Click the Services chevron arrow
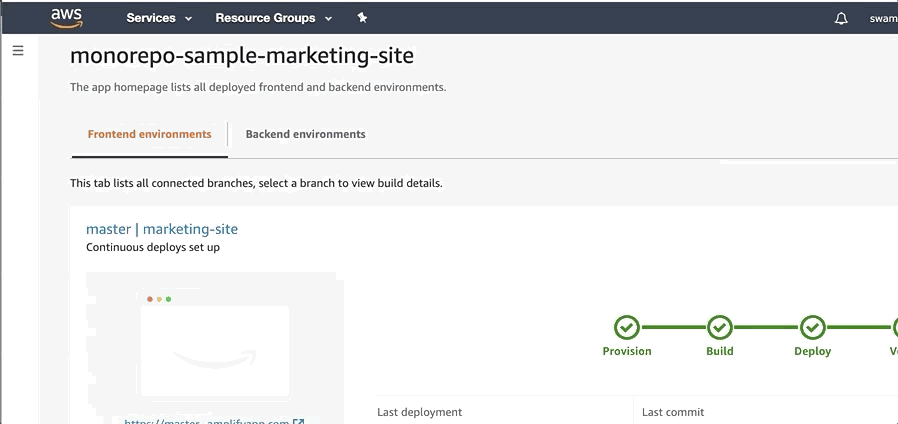Image resolution: width=898 pixels, height=424 pixels. [188, 19]
